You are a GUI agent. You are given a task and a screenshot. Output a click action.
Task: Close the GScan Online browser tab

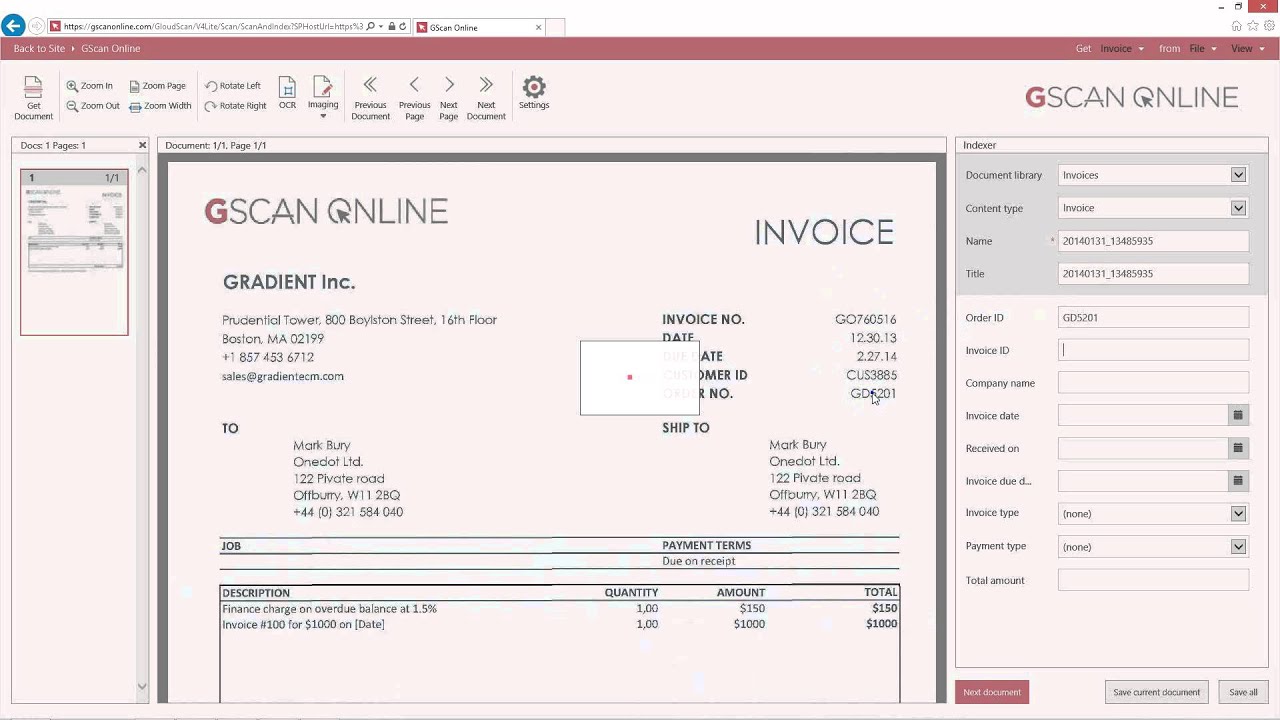coord(539,27)
